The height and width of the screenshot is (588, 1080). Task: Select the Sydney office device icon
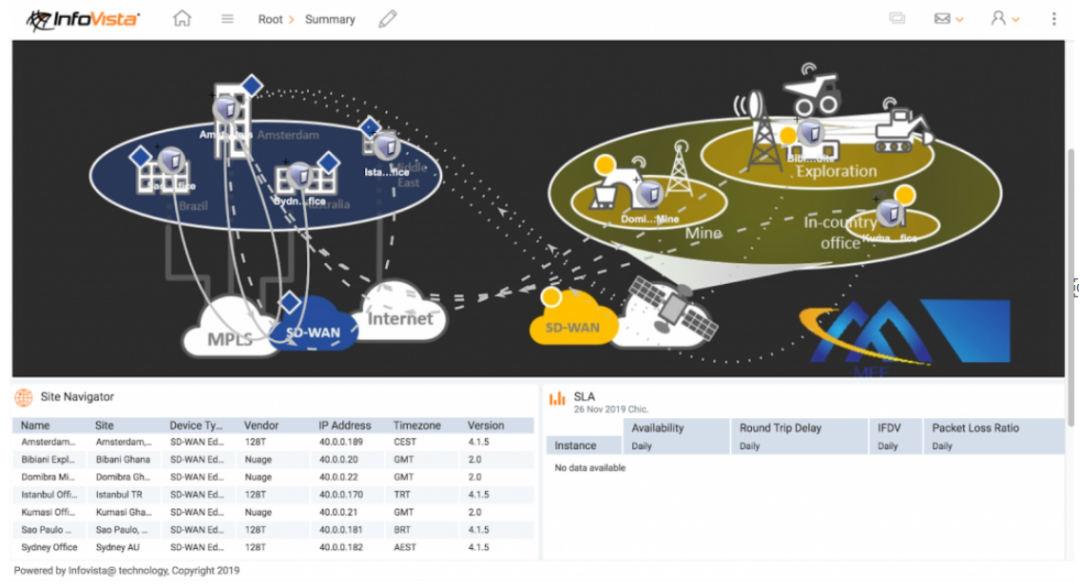click(300, 176)
